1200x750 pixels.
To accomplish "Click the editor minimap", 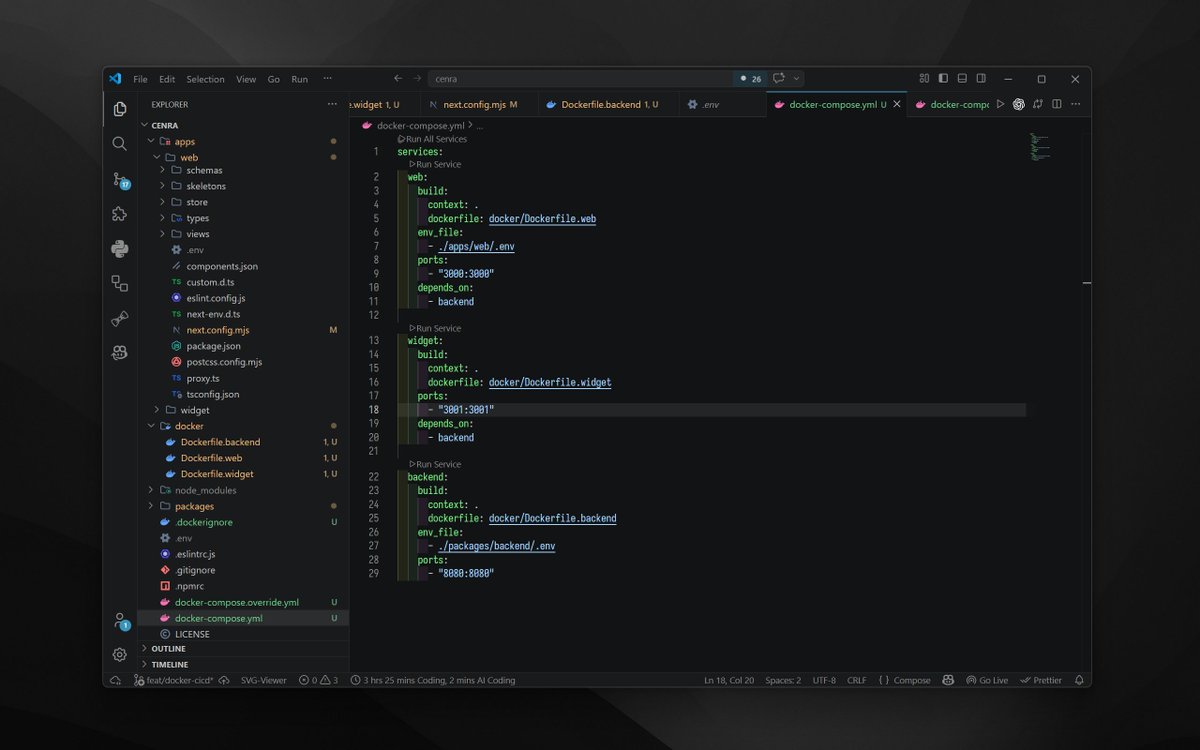I will [x=1042, y=148].
